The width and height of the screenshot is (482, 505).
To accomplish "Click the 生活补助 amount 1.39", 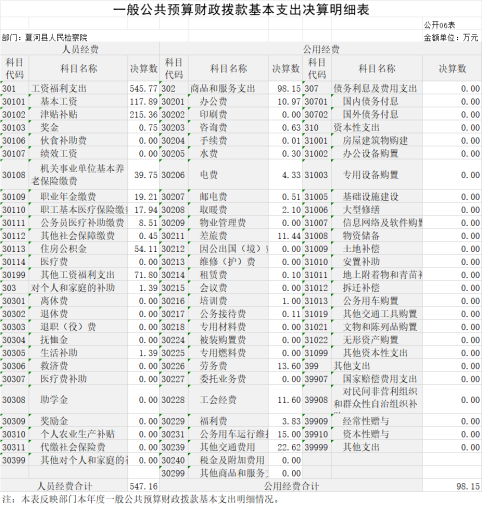I will pyautogui.click(x=143, y=353).
